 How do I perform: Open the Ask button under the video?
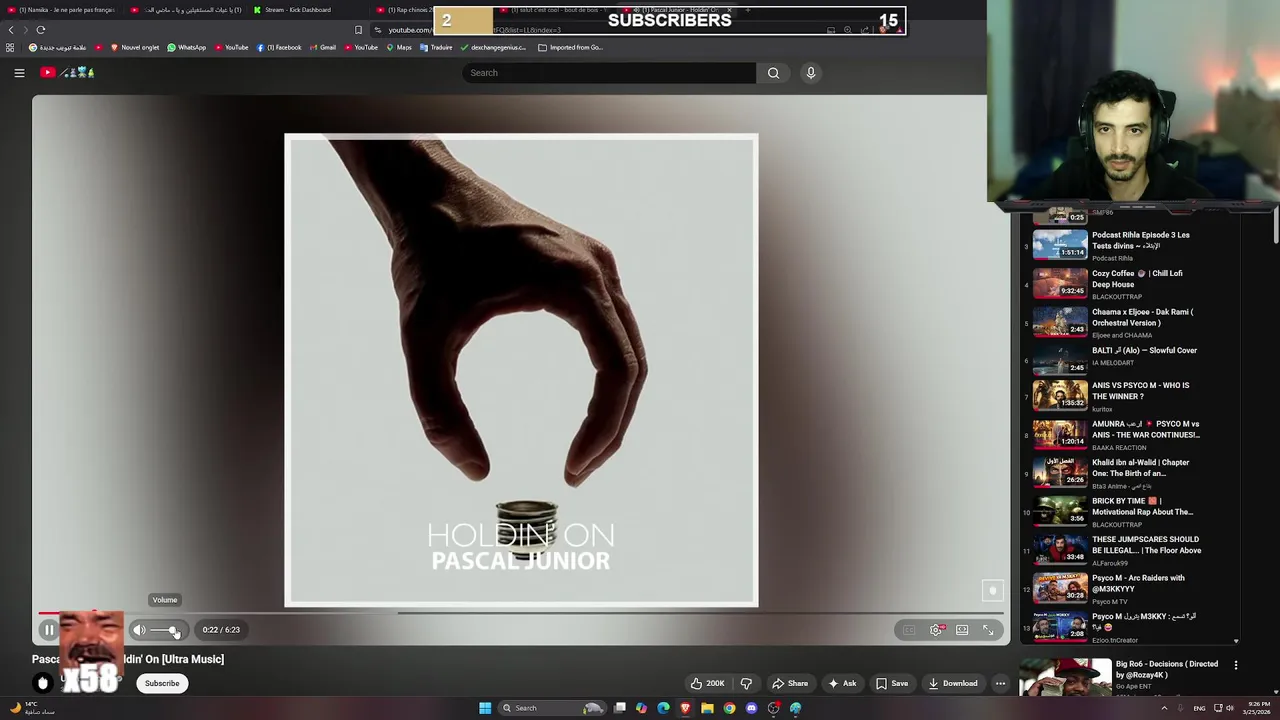click(841, 684)
